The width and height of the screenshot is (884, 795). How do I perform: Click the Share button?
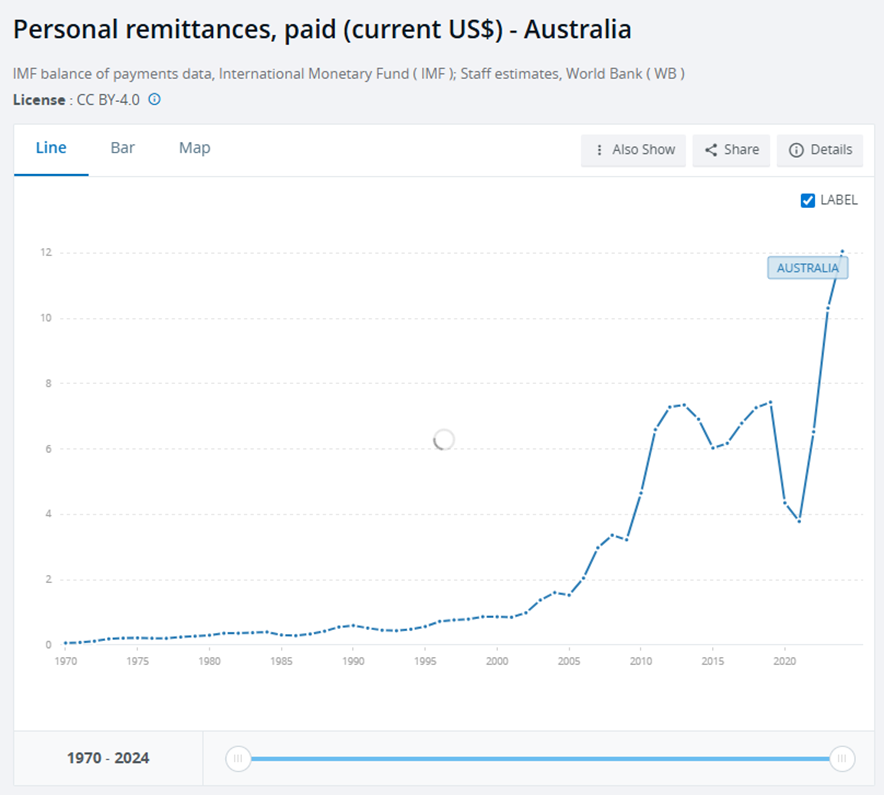pyautogui.click(x=731, y=150)
